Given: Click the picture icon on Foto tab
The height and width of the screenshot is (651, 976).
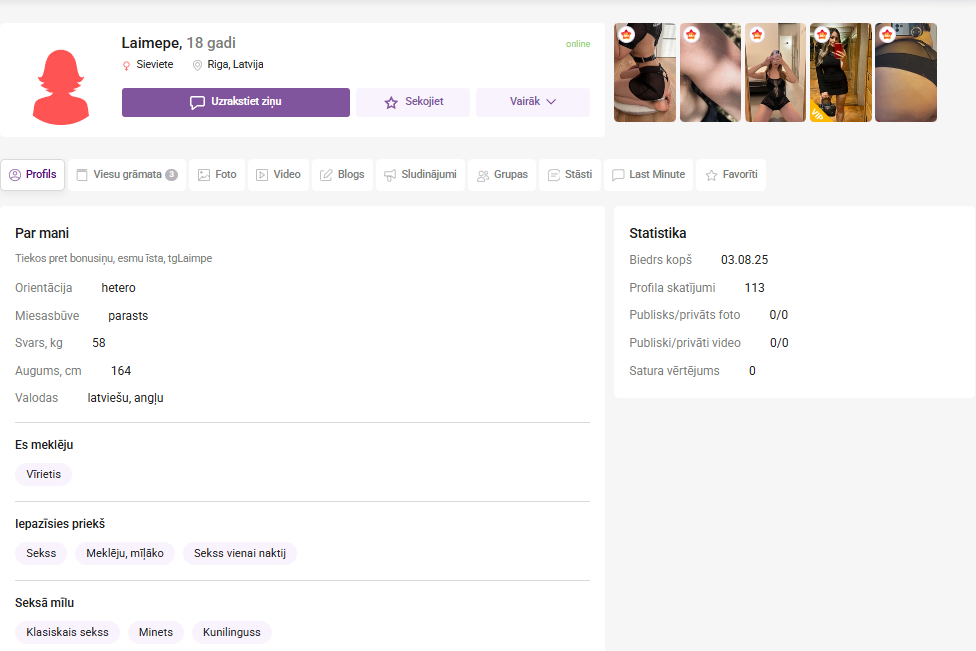Looking at the screenshot, I should click(x=204, y=176).
